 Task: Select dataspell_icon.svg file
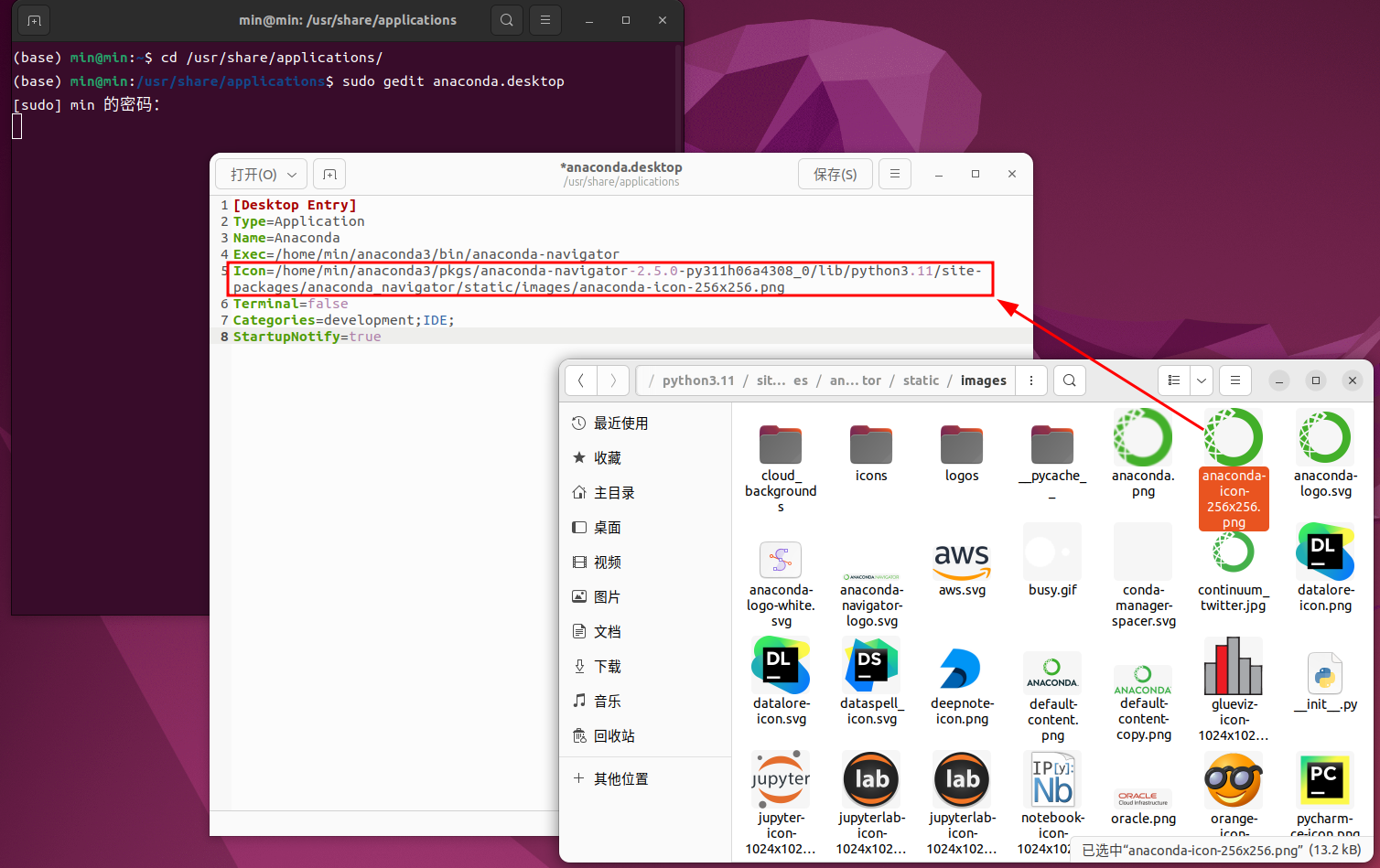tap(871, 682)
